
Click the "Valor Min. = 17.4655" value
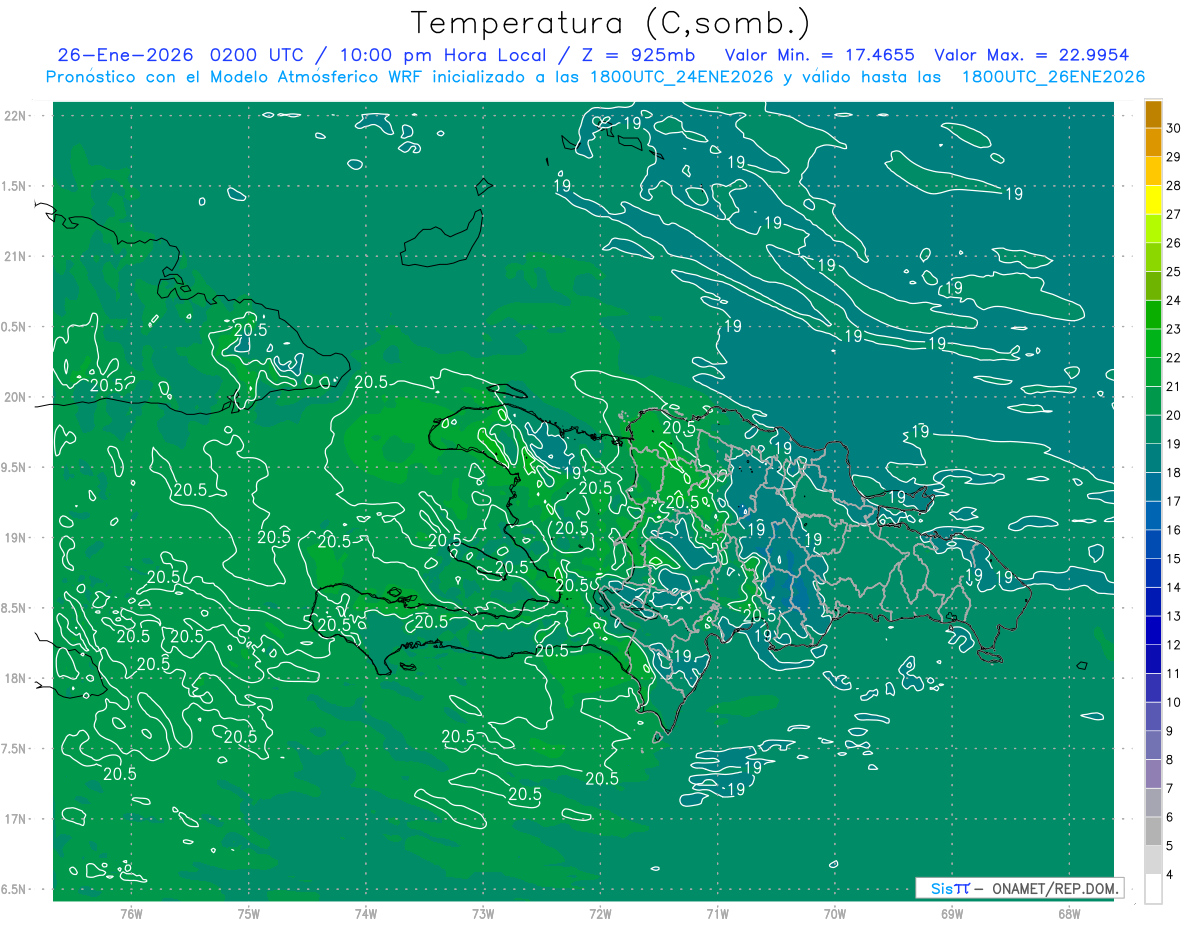pos(820,55)
